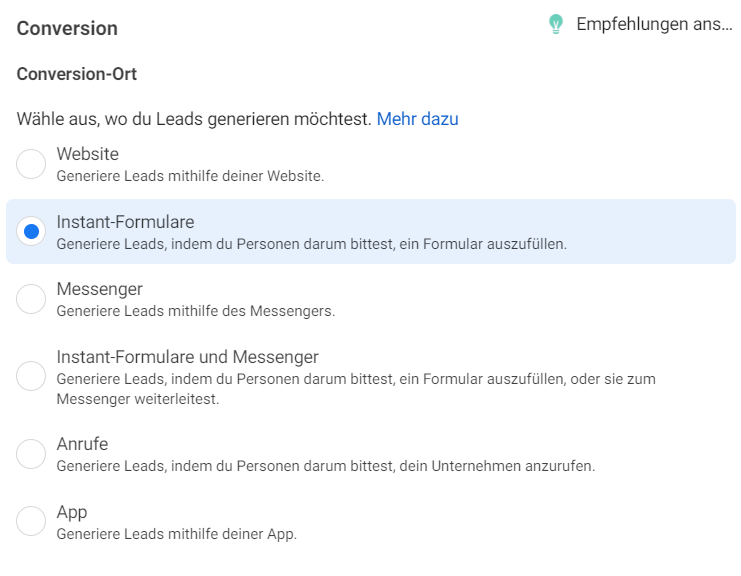Click description 'Generiere Leads mithilfe deiner Website'
This screenshot has height=576, width=741.
pyautogui.click(x=190, y=176)
